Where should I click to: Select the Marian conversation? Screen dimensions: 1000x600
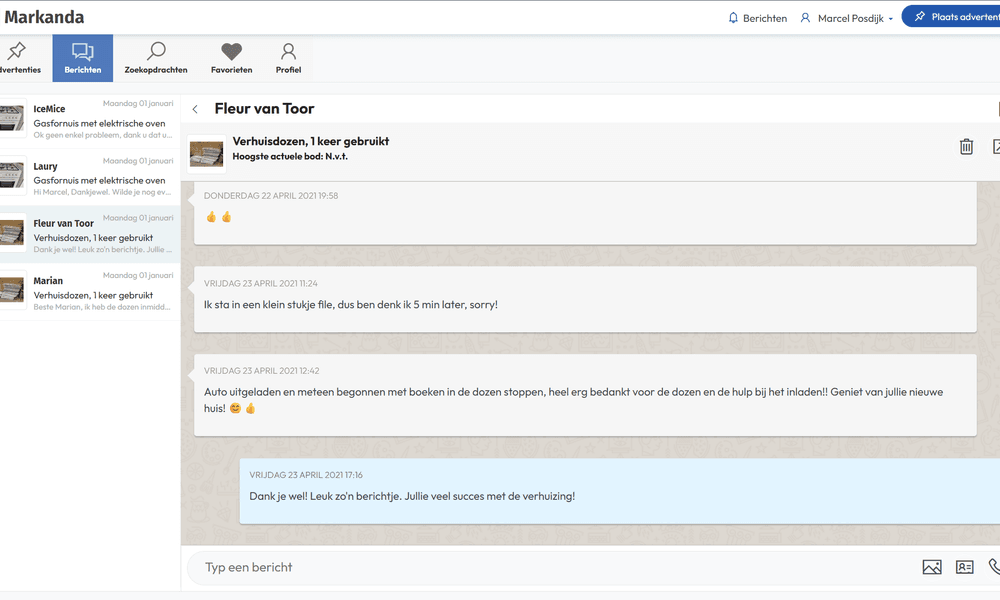pyautogui.click(x=90, y=292)
